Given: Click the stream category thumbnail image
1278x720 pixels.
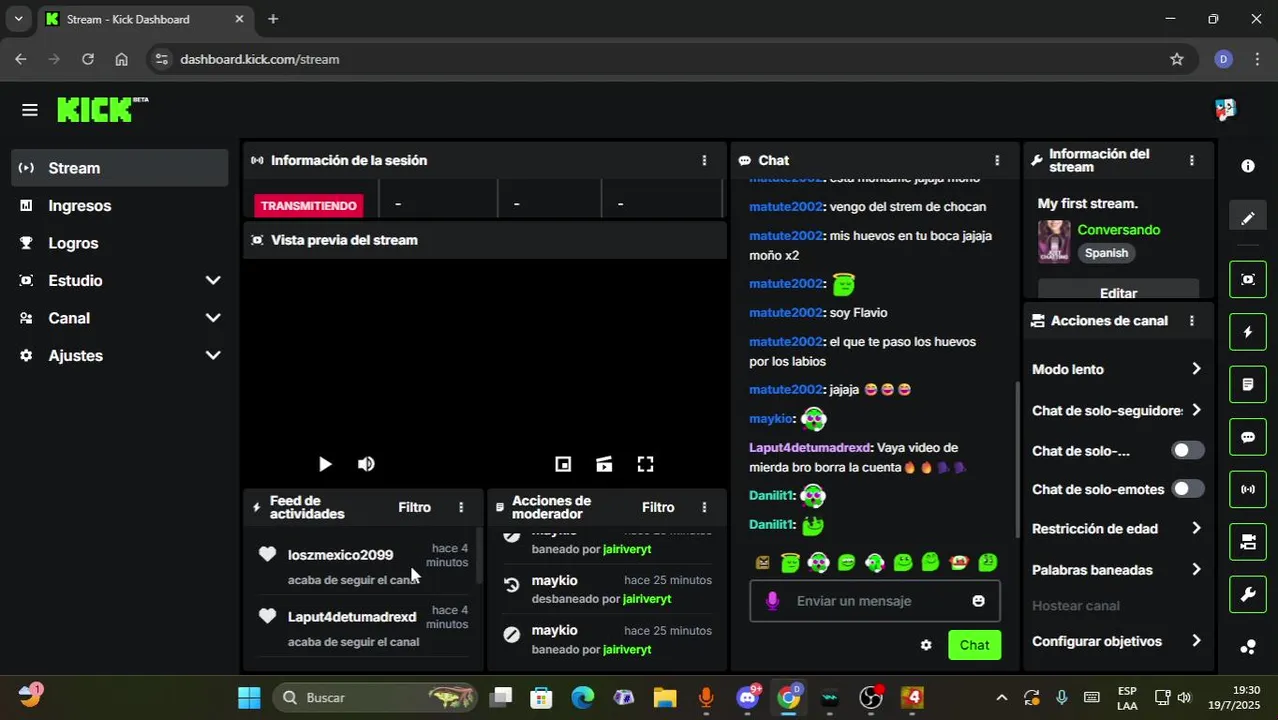Looking at the screenshot, I should point(1054,241).
